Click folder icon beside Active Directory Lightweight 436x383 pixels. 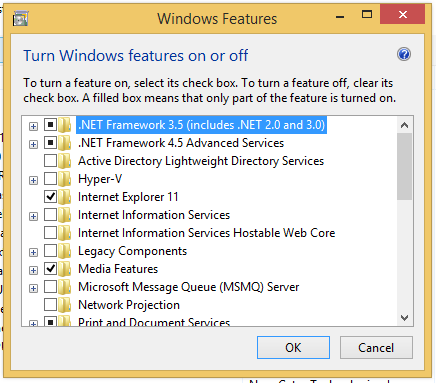64,161
